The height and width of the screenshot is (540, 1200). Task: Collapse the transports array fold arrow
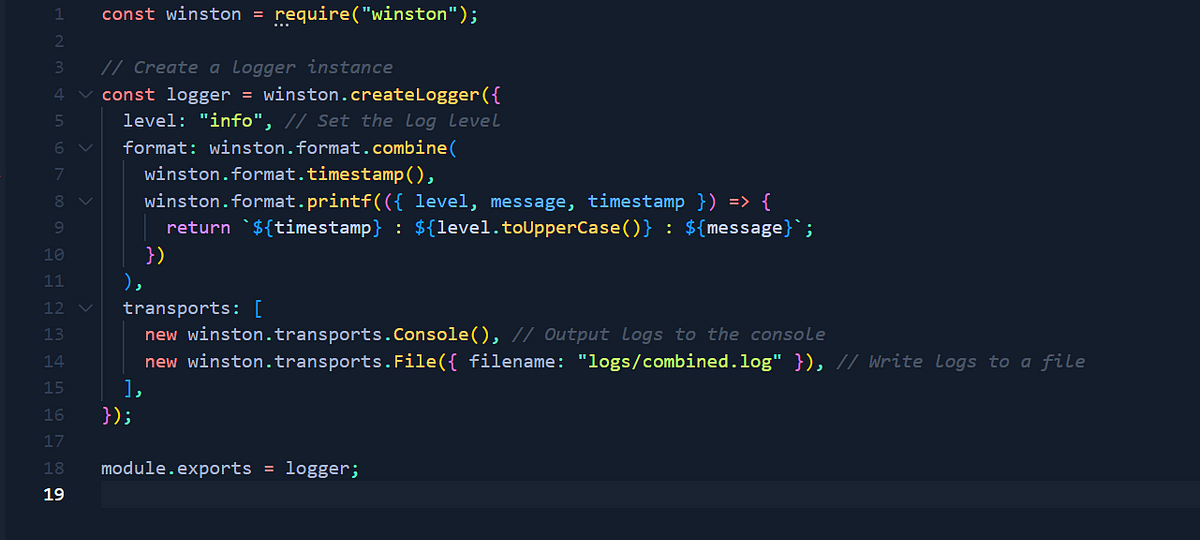(84, 308)
